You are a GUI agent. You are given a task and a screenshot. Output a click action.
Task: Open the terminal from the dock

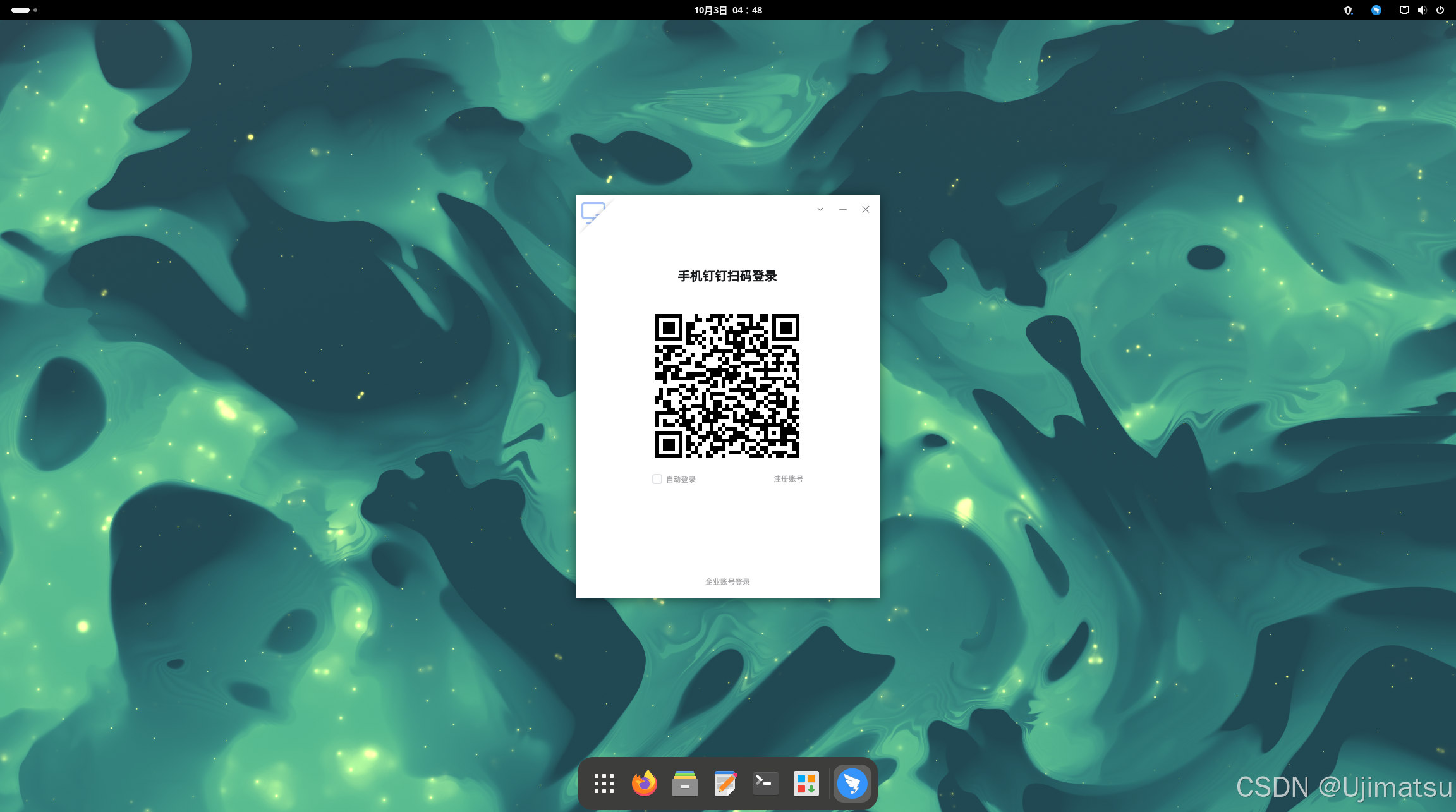point(765,784)
